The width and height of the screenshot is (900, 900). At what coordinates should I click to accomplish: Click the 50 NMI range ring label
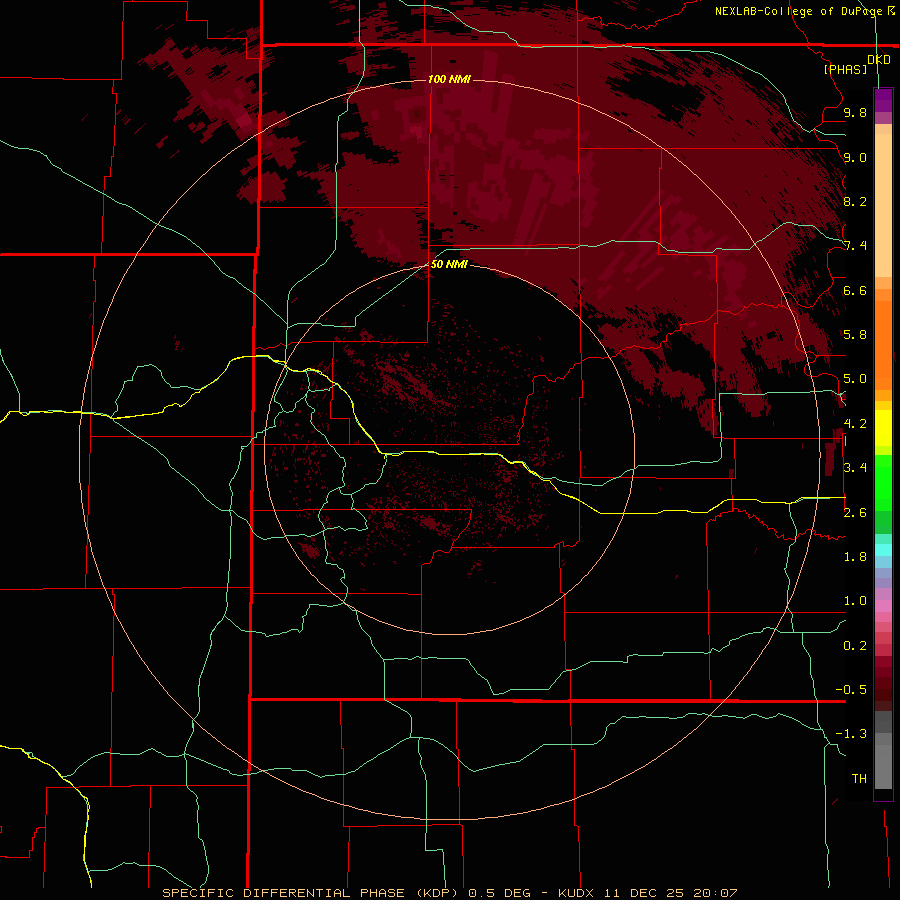click(449, 264)
